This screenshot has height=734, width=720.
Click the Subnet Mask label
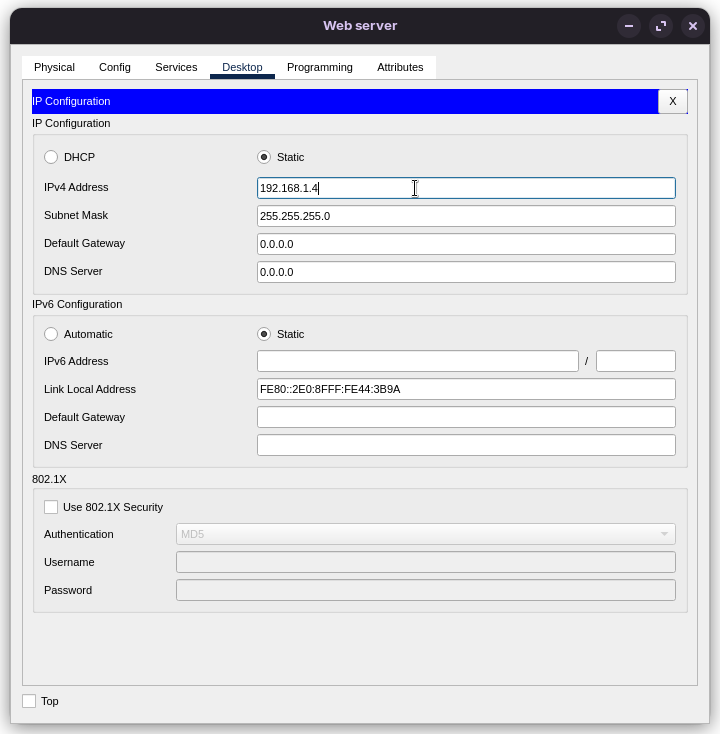(x=76, y=215)
